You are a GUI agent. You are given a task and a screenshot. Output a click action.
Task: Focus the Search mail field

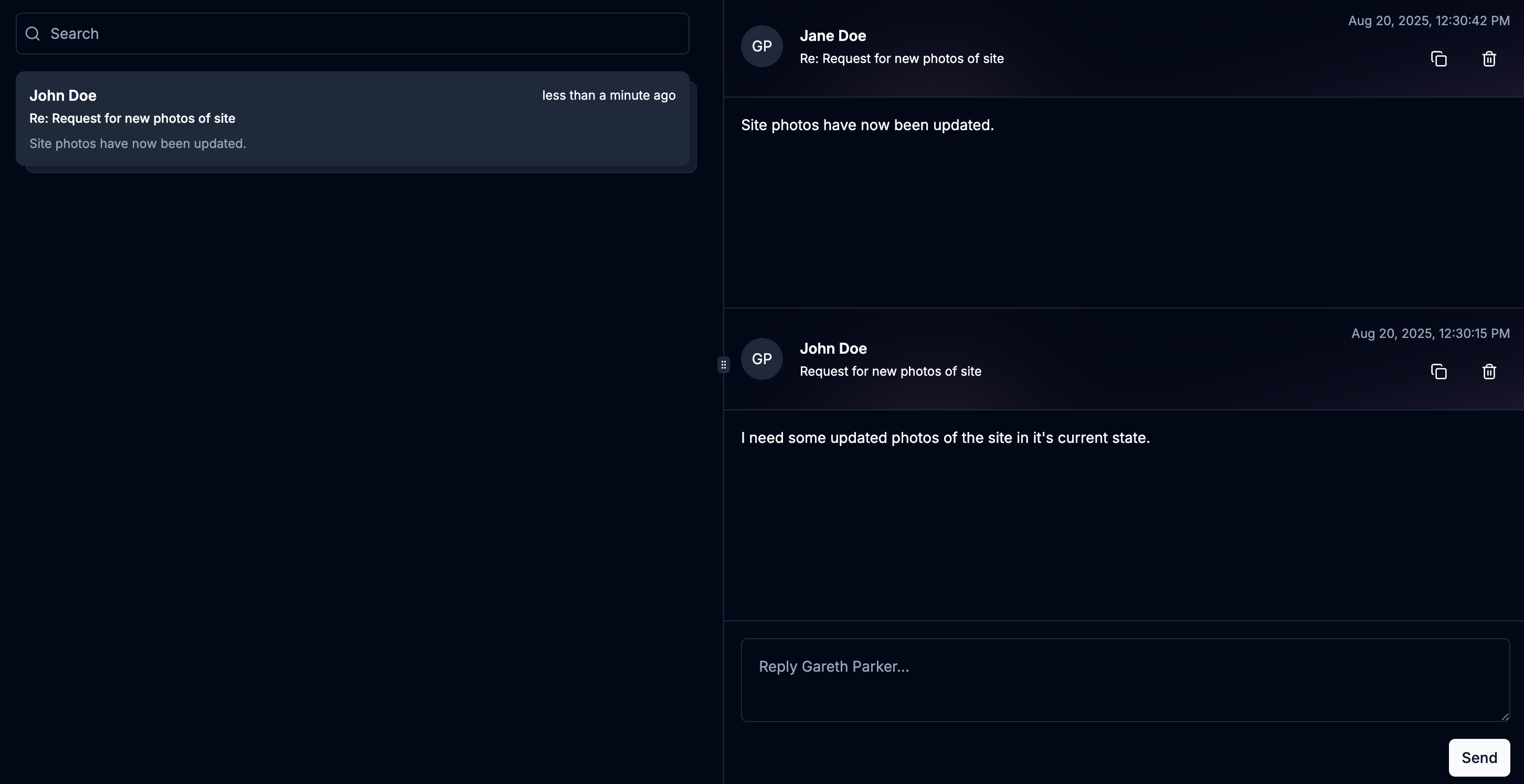coord(353,34)
